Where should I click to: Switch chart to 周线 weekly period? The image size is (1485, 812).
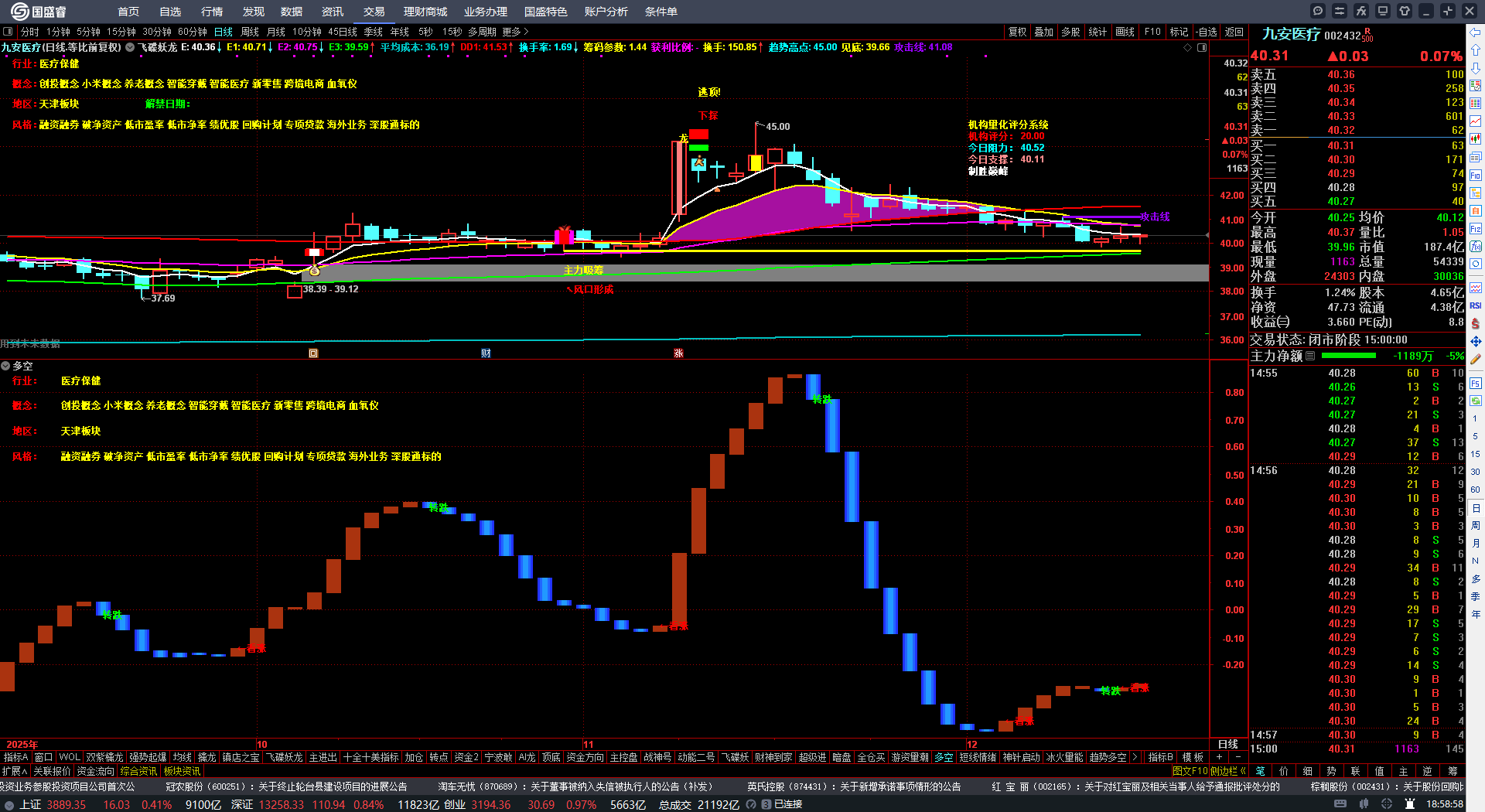pyautogui.click(x=250, y=32)
